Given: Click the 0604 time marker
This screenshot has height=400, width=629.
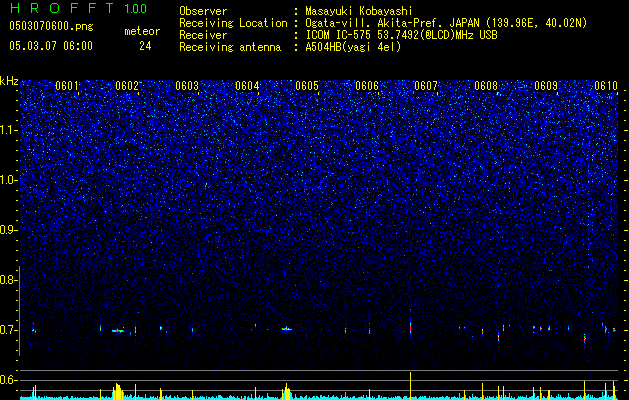Looking at the screenshot, I should click(x=247, y=86).
